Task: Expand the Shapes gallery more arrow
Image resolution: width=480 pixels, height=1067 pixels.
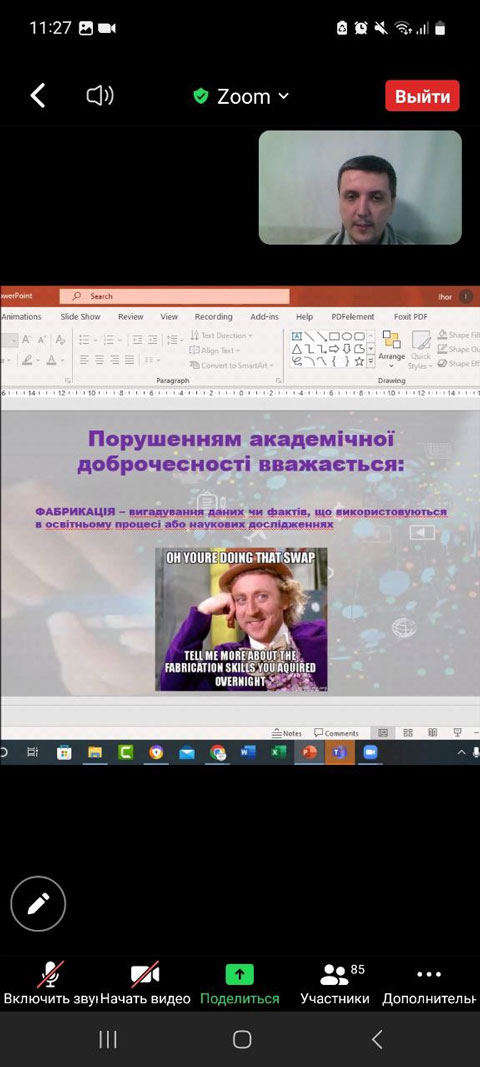Action: (371, 361)
